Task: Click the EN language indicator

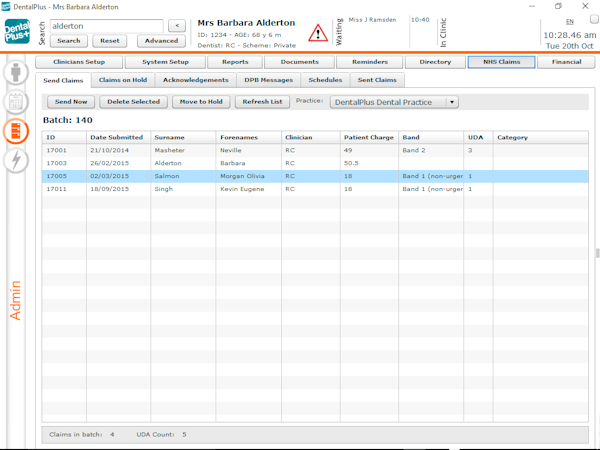Action: click(x=570, y=21)
